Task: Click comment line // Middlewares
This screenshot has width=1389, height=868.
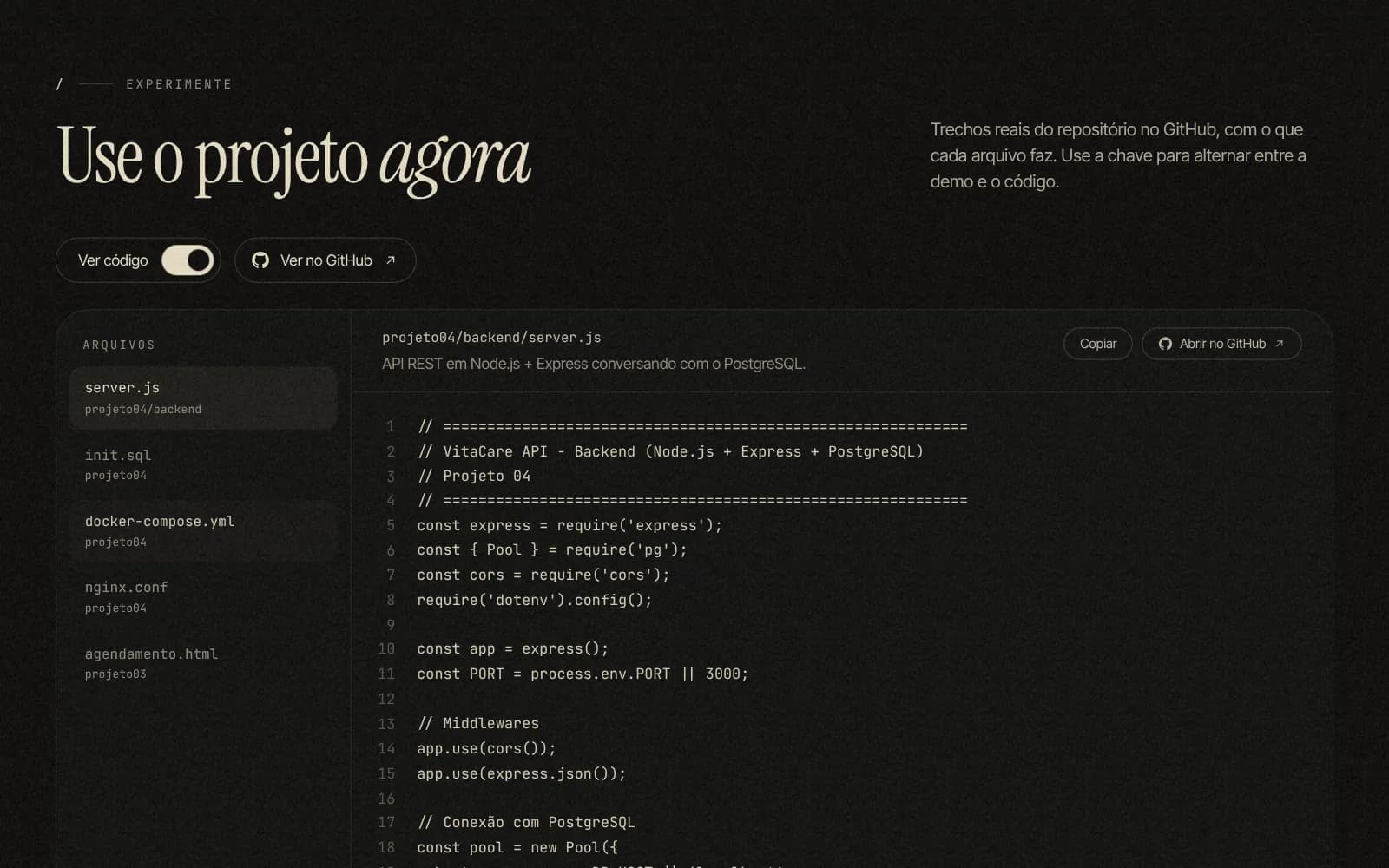Action: tap(478, 723)
